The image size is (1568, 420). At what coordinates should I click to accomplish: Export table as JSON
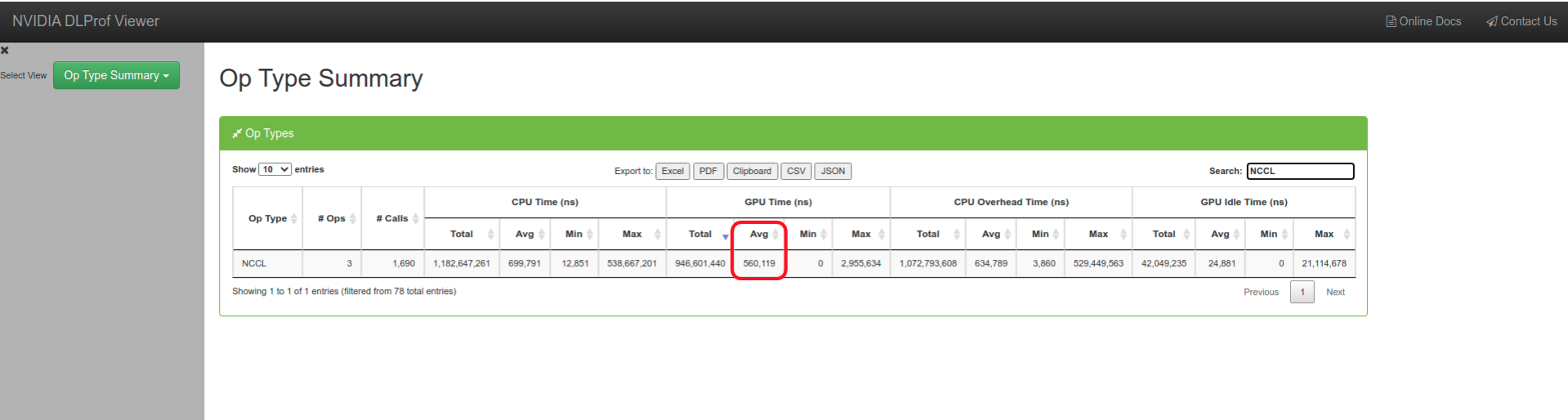pos(833,171)
